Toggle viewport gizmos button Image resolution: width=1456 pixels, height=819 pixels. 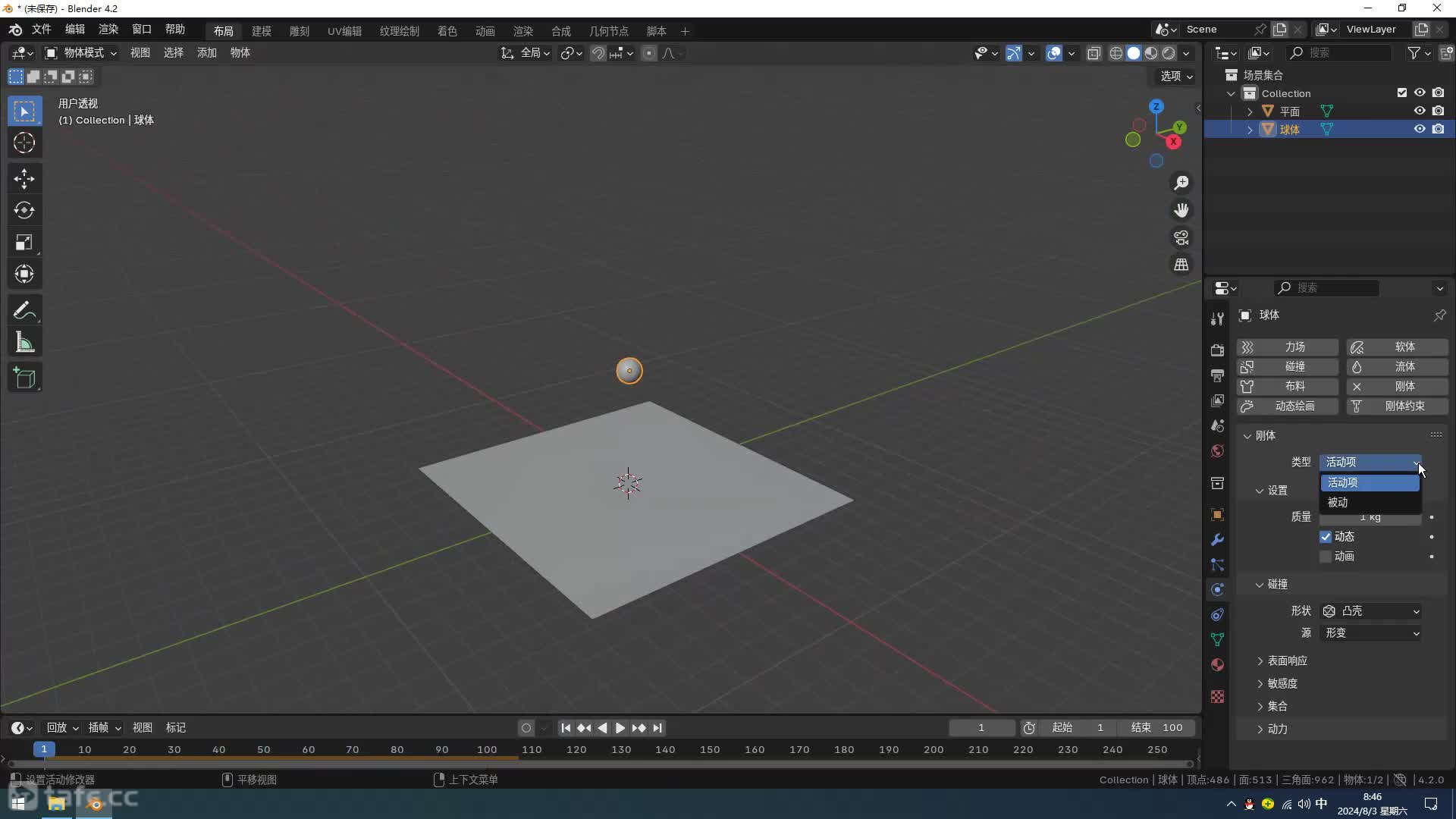[x=1014, y=53]
